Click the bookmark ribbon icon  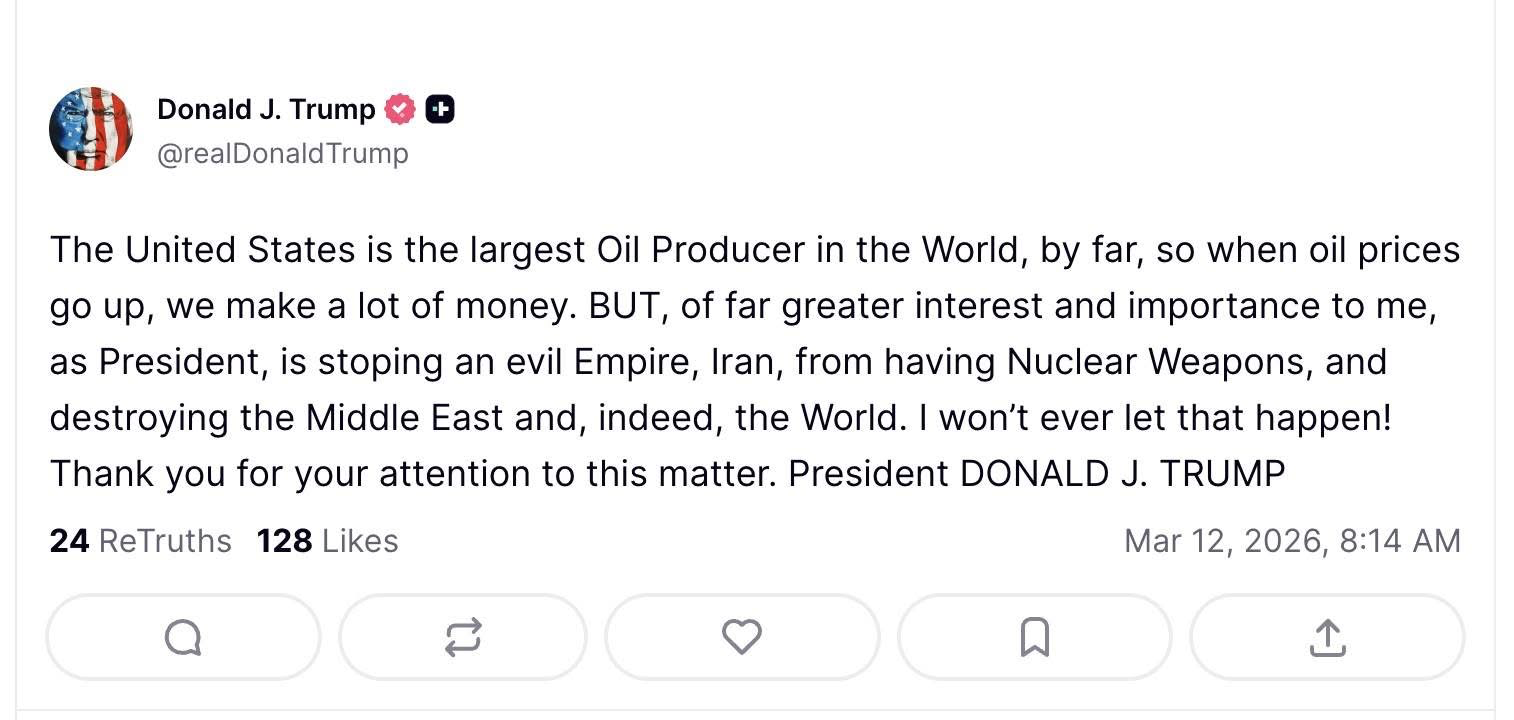1034,637
